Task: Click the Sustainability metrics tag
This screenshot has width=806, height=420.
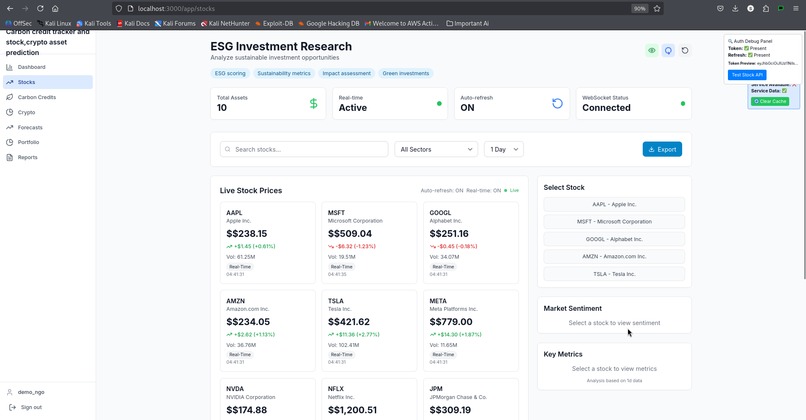Action: point(284,74)
